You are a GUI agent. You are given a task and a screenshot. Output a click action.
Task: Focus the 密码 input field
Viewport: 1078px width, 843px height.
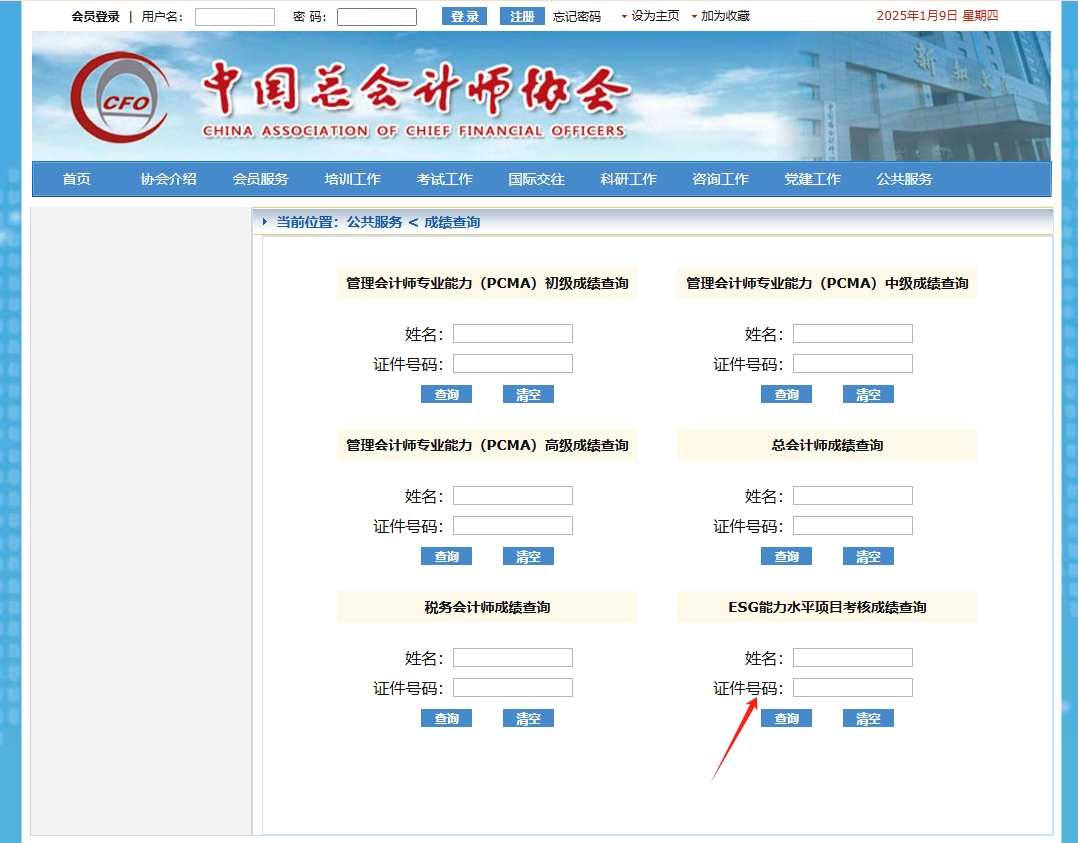[377, 17]
